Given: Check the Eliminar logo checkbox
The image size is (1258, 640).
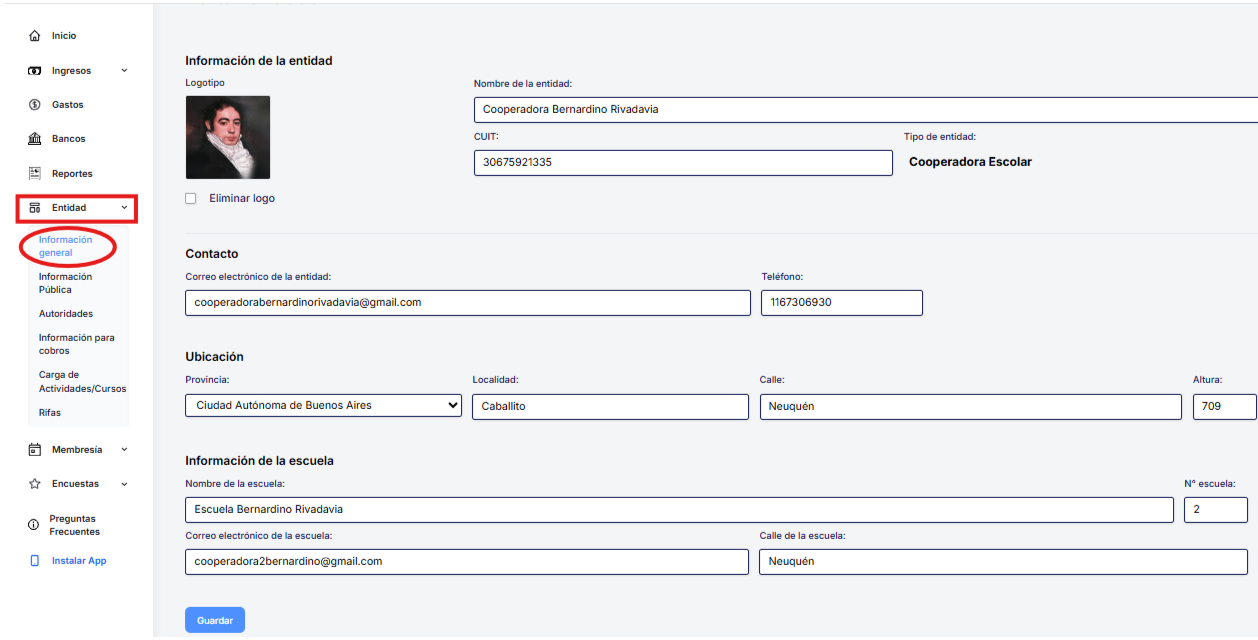Looking at the screenshot, I should (191, 199).
